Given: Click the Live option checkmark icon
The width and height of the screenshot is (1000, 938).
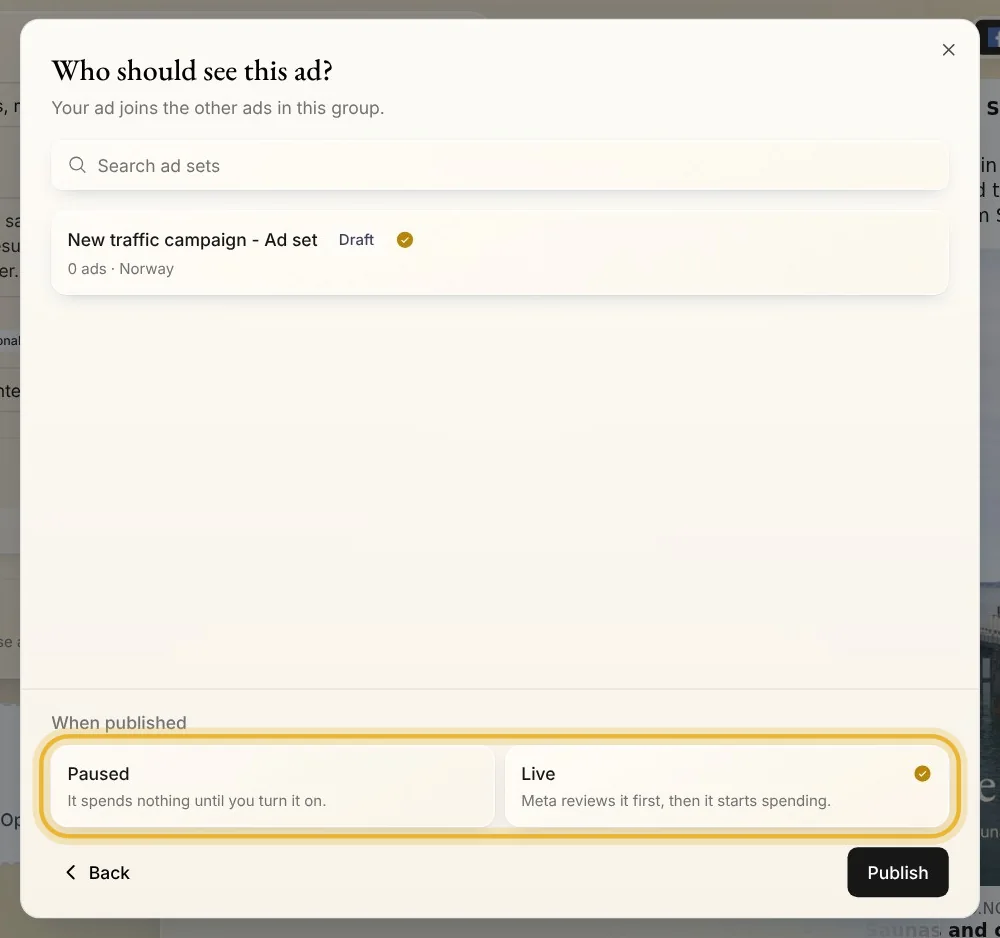Looking at the screenshot, I should (922, 773).
